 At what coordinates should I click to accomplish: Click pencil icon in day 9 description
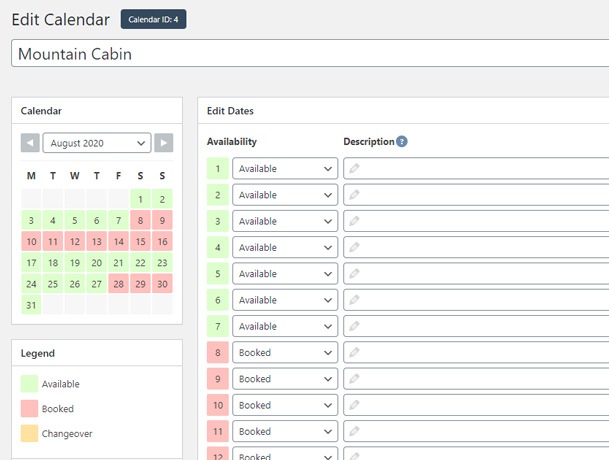pos(354,379)
